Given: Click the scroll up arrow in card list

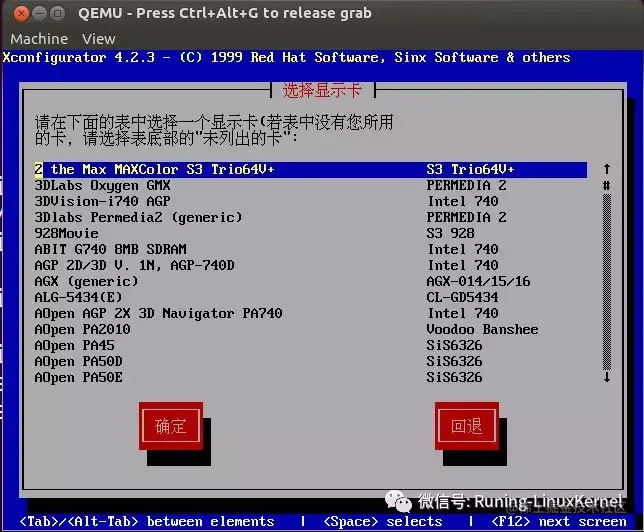Looking at the screenshot, I should [x=607, y=169].
